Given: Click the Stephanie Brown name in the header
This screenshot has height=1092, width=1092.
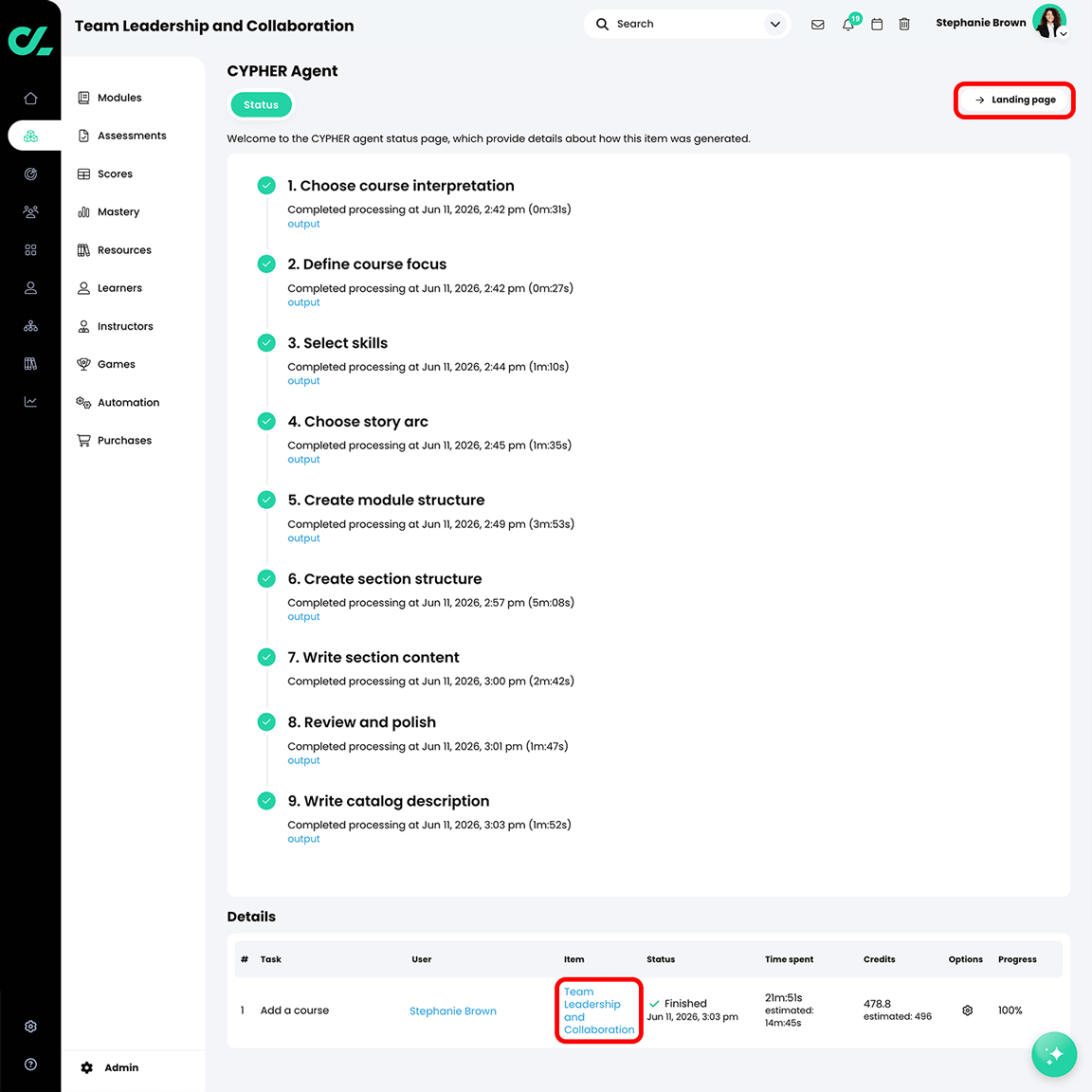Looking at the screenshot, I should [980, 23].
